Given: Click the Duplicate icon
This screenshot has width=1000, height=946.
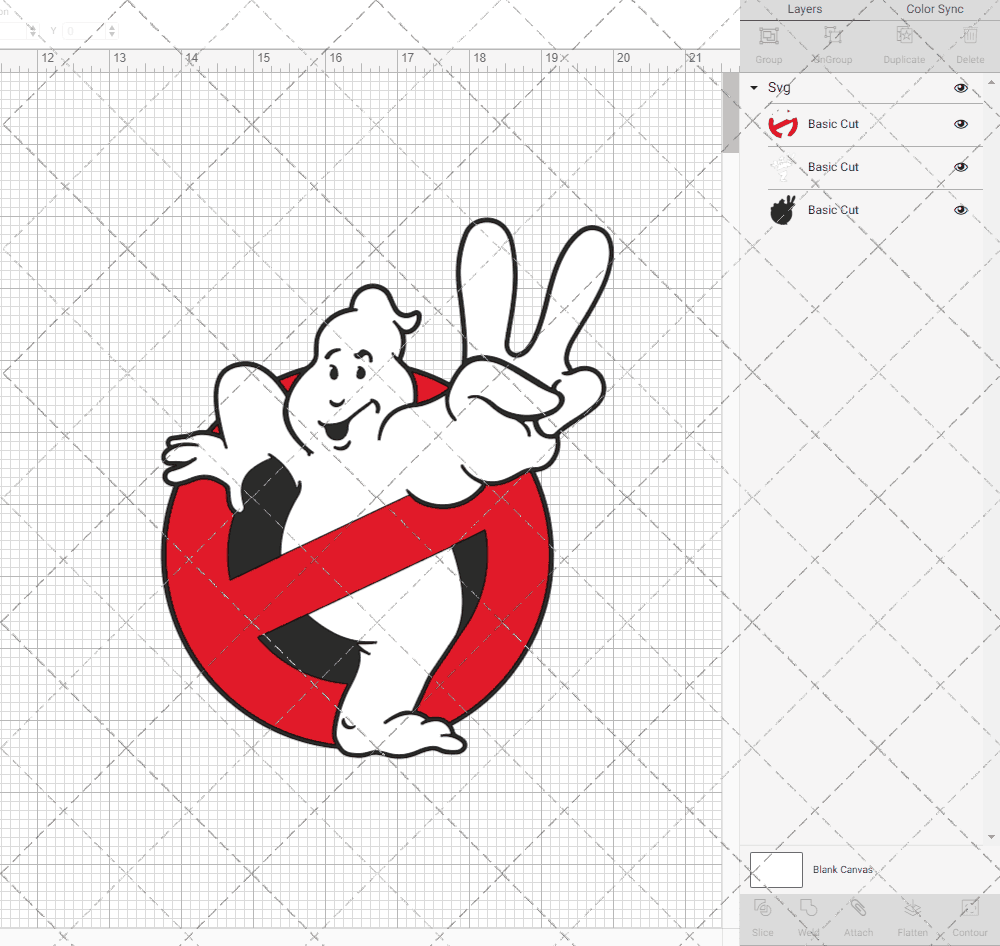Looking at the screenshot, I should 904,36.
